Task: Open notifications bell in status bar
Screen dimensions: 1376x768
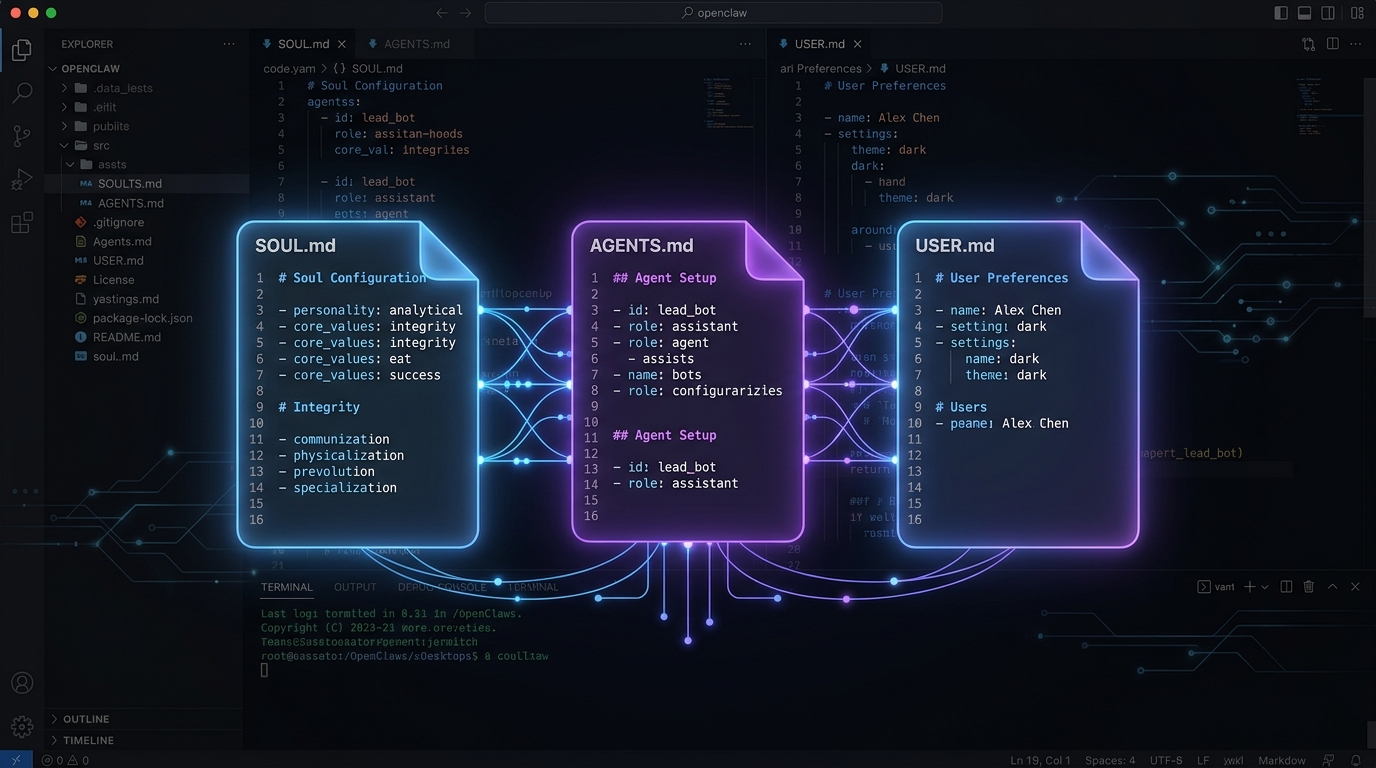Action: pos(1356,760)
